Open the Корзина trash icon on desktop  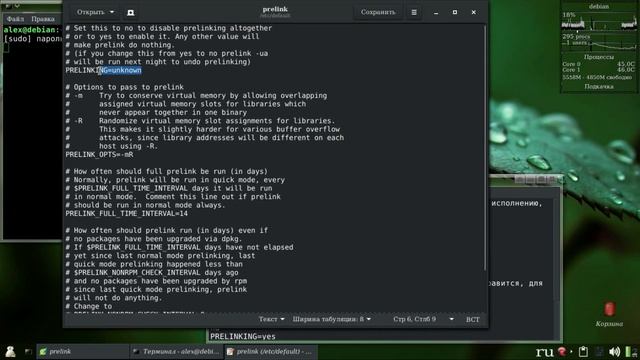click(609, 314)
